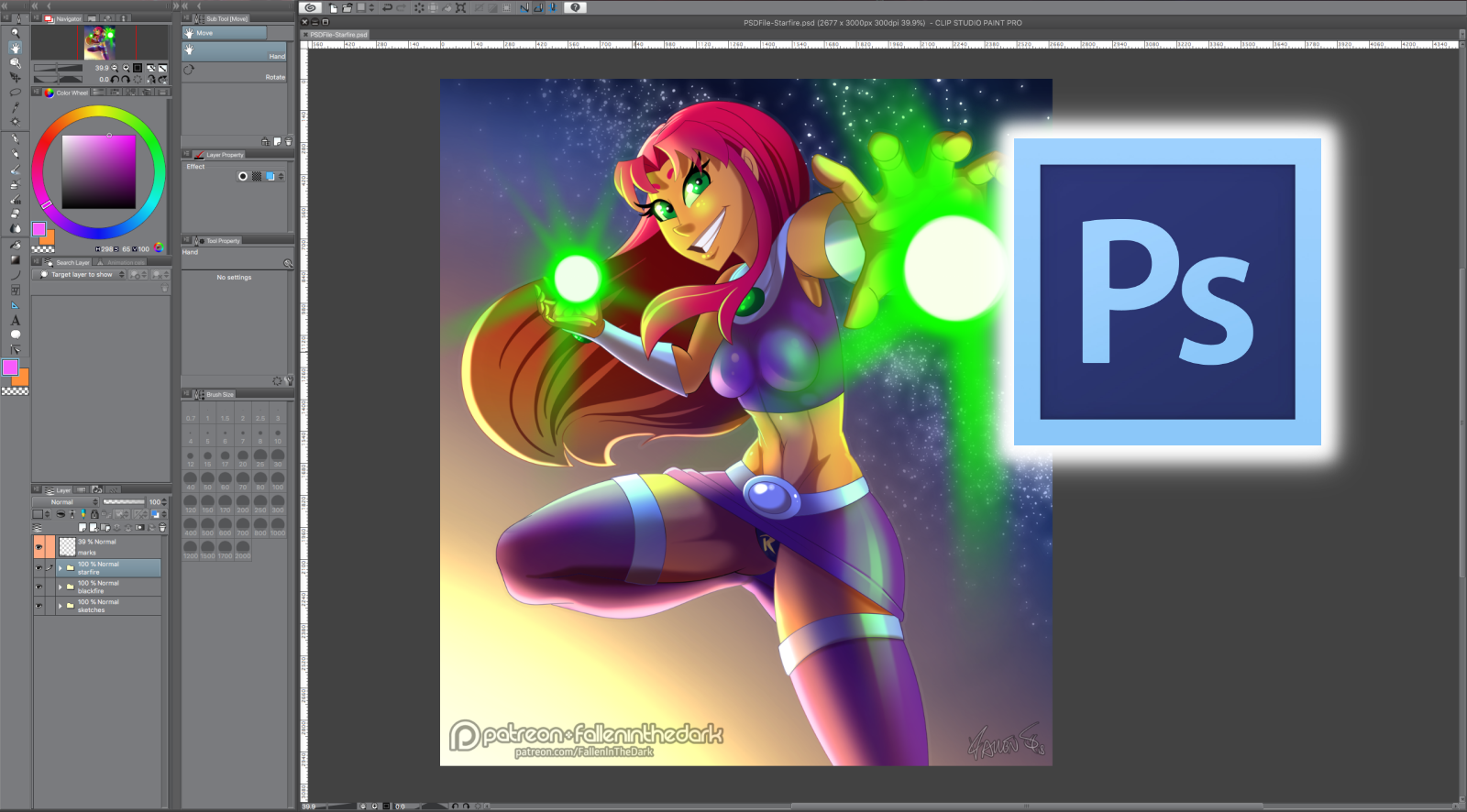1467x812 pixels.
Task: Click the Clip Studio launcher icon
Action: [310, 7]
